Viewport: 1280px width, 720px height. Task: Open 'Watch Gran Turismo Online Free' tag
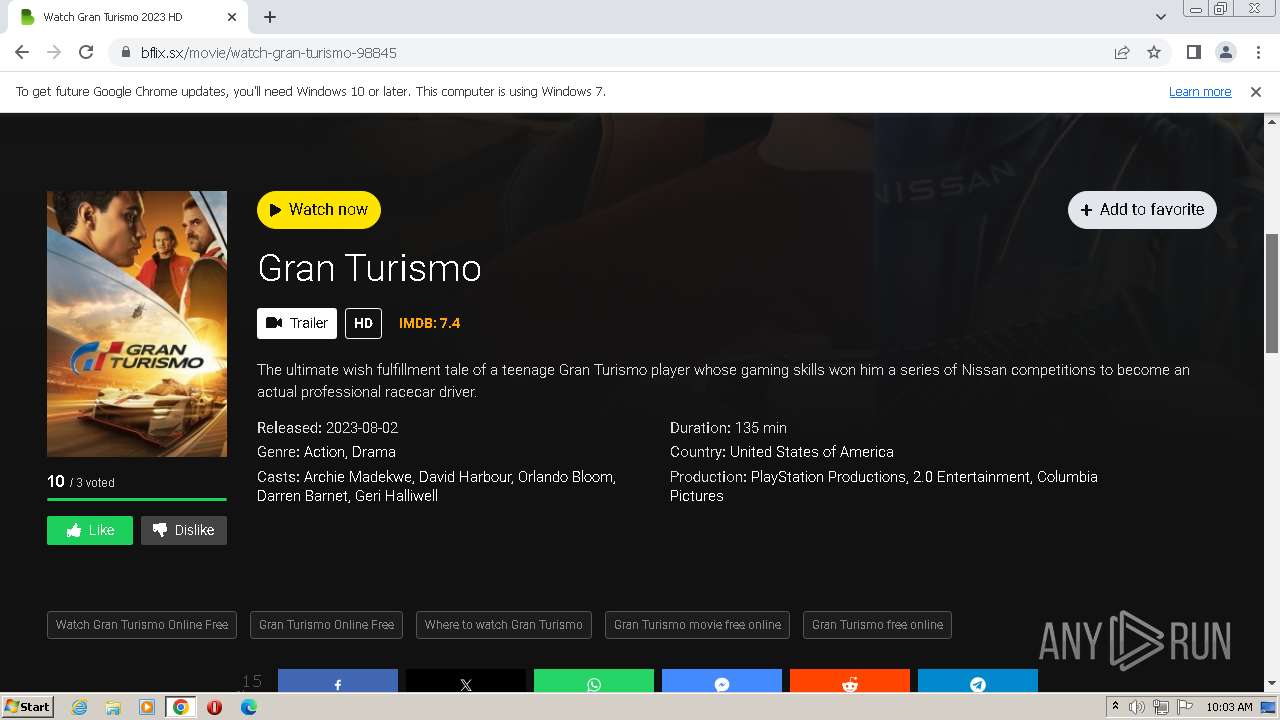142,625
